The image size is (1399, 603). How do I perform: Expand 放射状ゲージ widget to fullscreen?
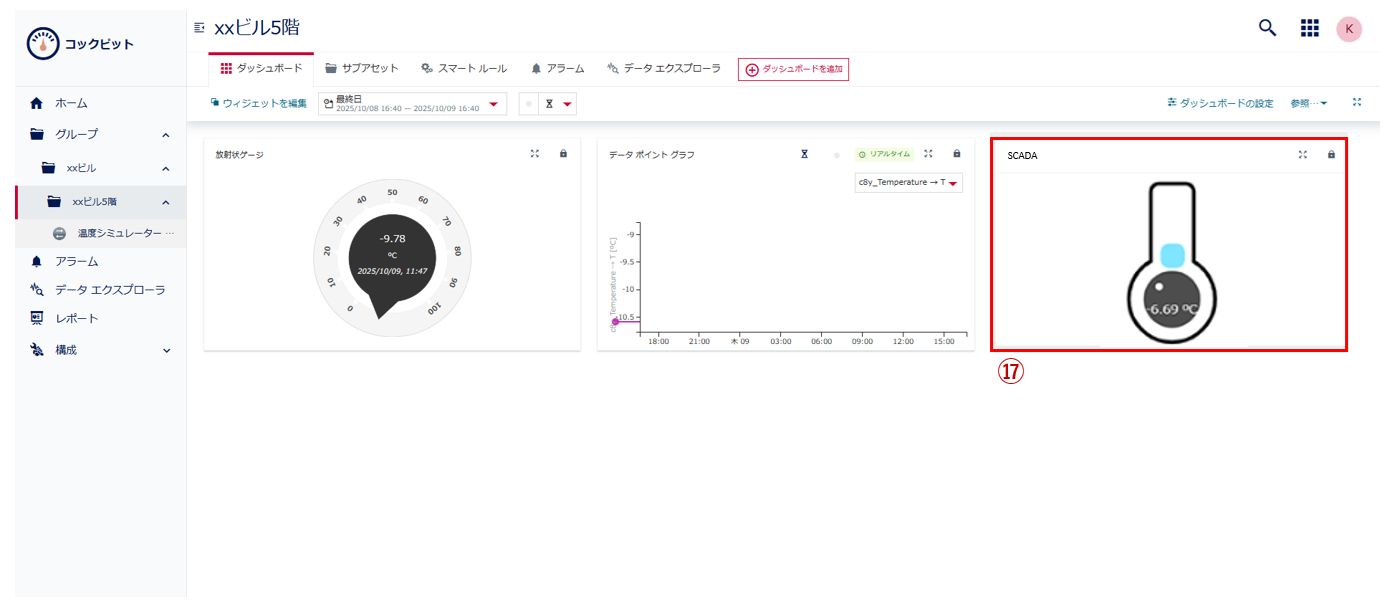point(535,154)
